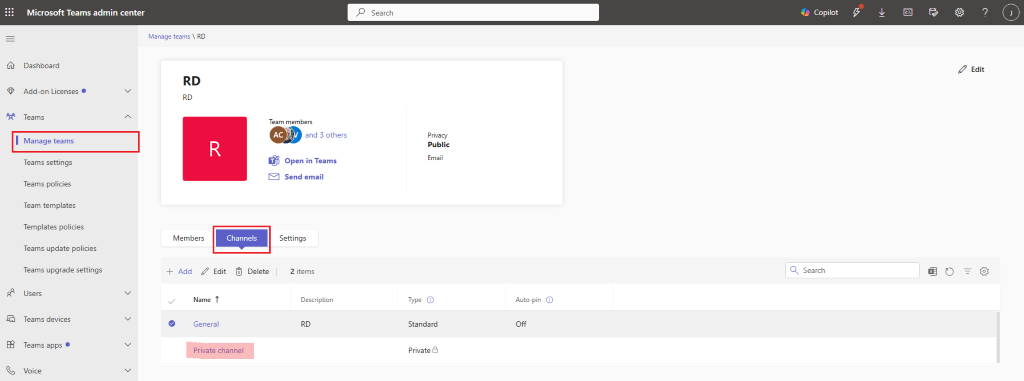Deselect the General channel row checkmark
Screen dimensions: 1024x381
pyautogui.click(x=172, y=323)
